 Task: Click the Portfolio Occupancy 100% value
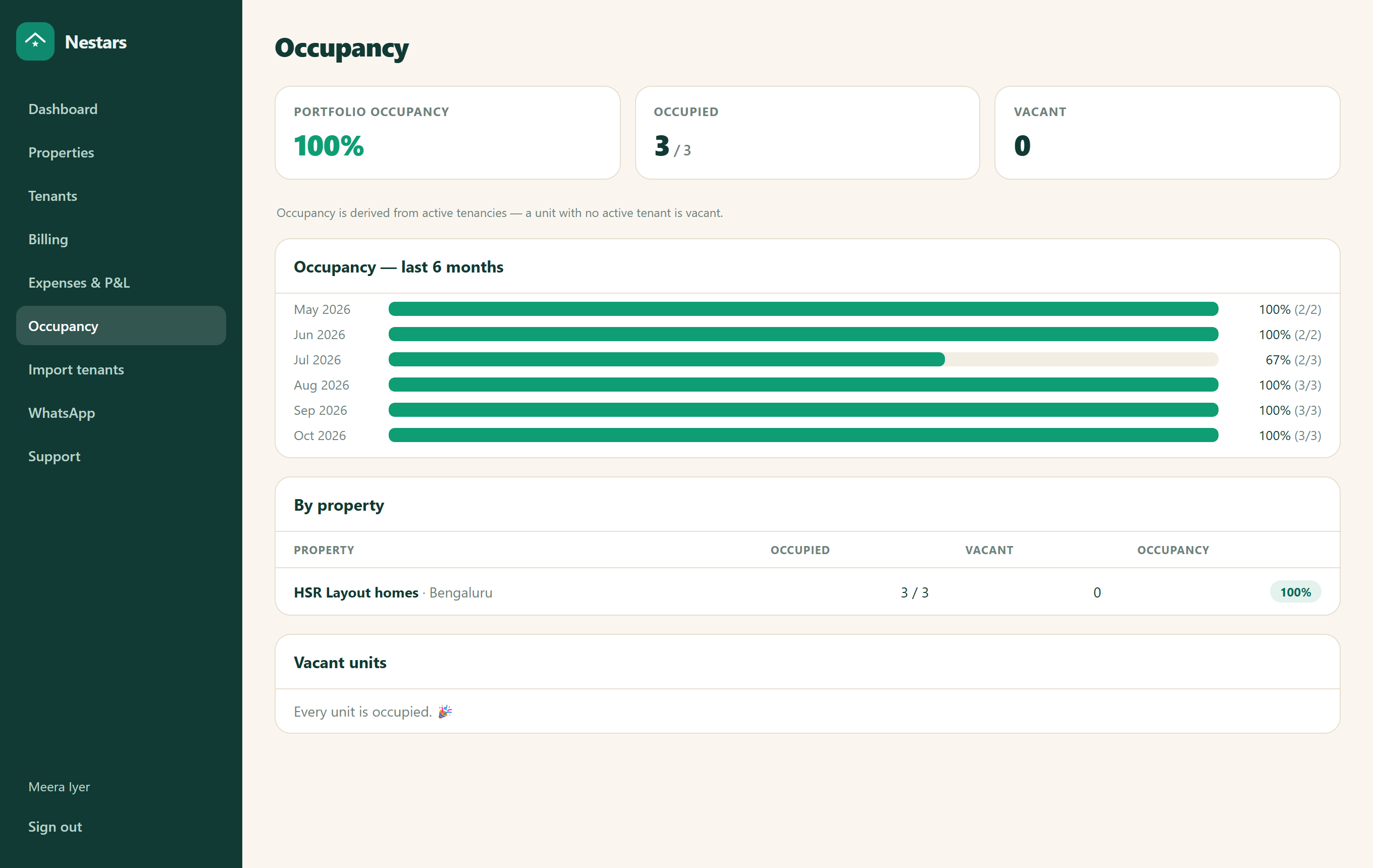[x=329, y=145]
